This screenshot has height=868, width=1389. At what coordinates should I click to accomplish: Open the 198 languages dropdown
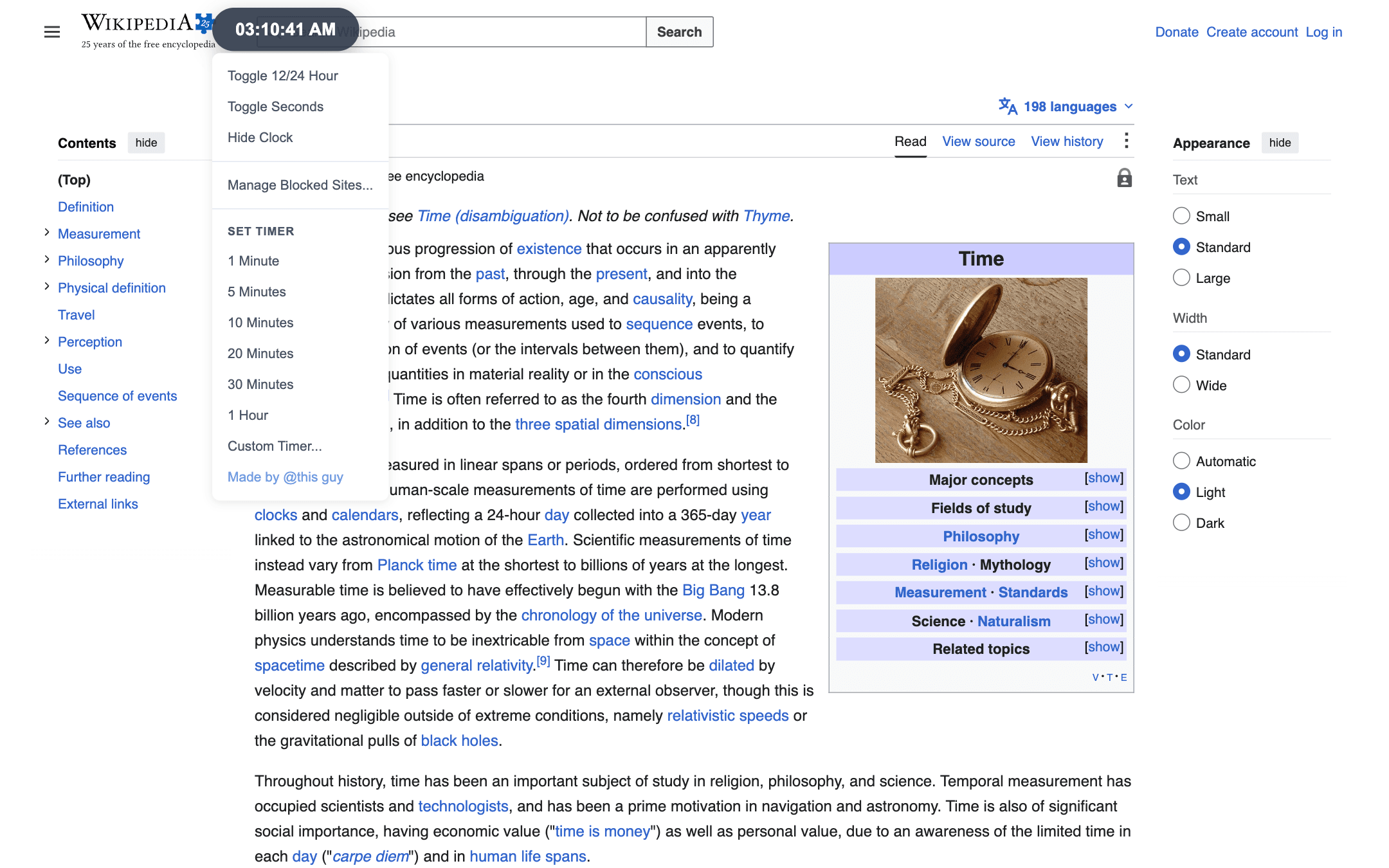coord(1066,107)
